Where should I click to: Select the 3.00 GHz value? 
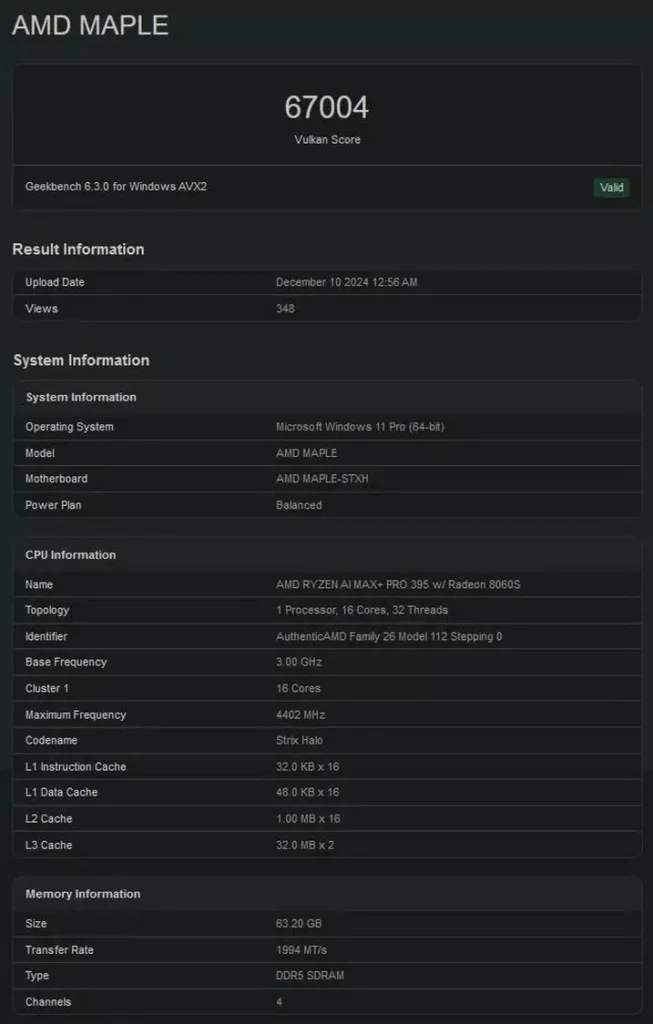(298, 662)
